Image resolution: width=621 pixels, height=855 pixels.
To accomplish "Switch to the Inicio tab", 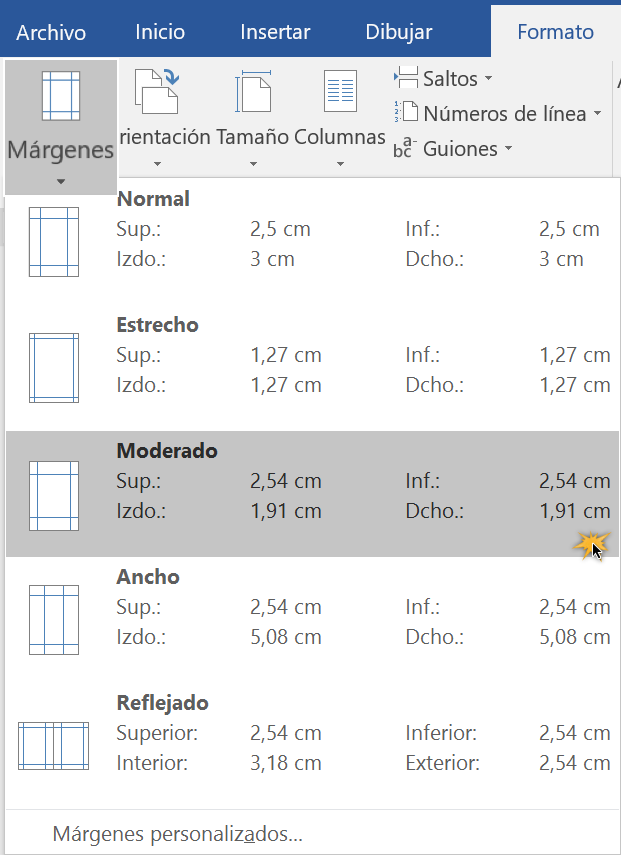I will coord(159,32).
